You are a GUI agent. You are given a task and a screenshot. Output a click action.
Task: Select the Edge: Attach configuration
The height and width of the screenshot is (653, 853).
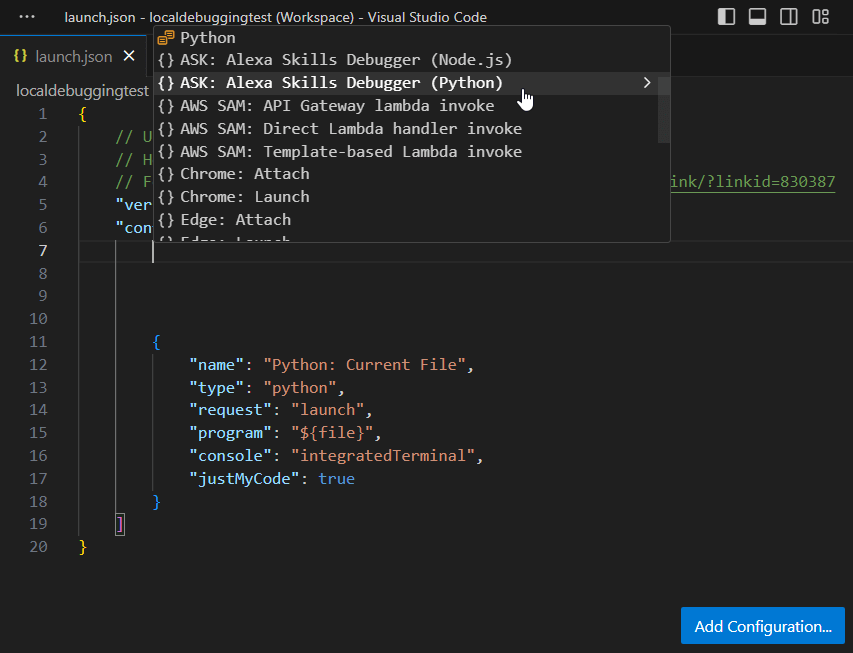tap(412, 220)
